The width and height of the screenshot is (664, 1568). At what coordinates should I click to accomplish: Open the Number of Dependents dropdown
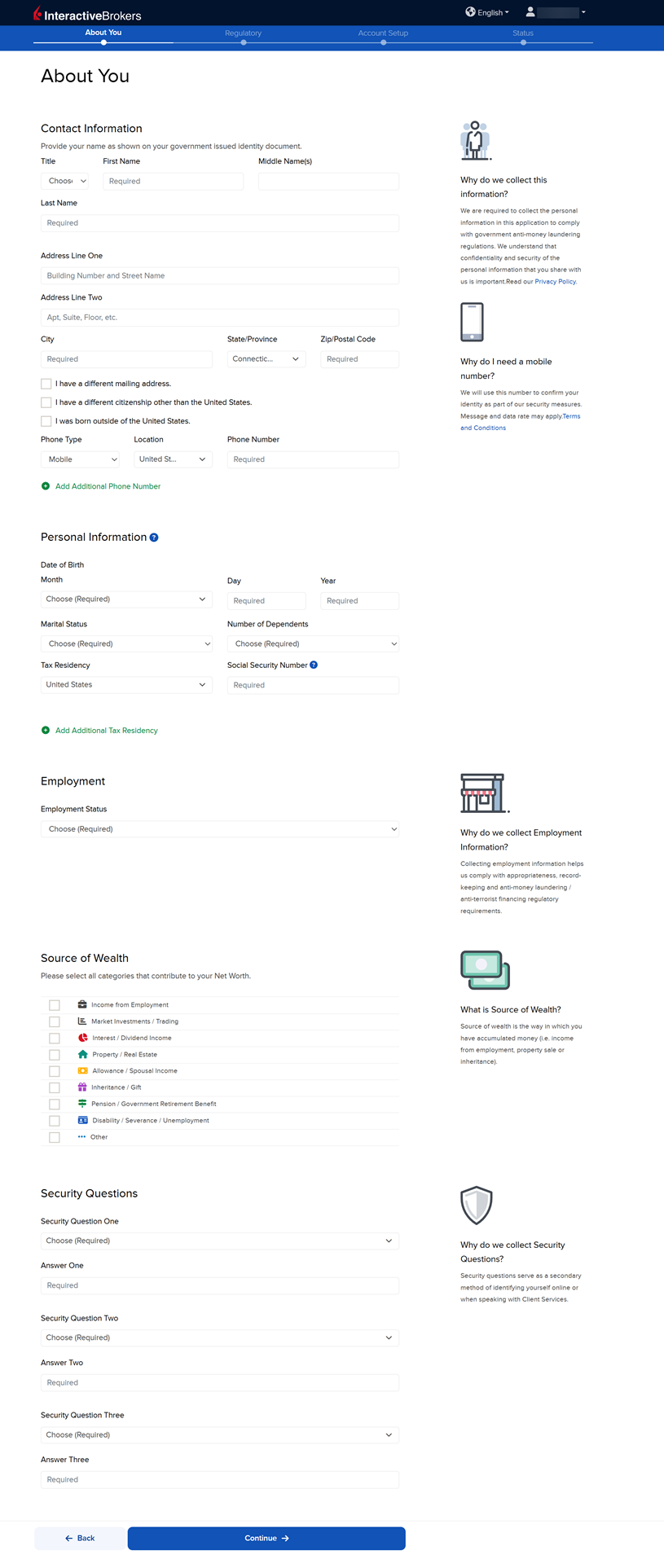(x=313, y=643)
